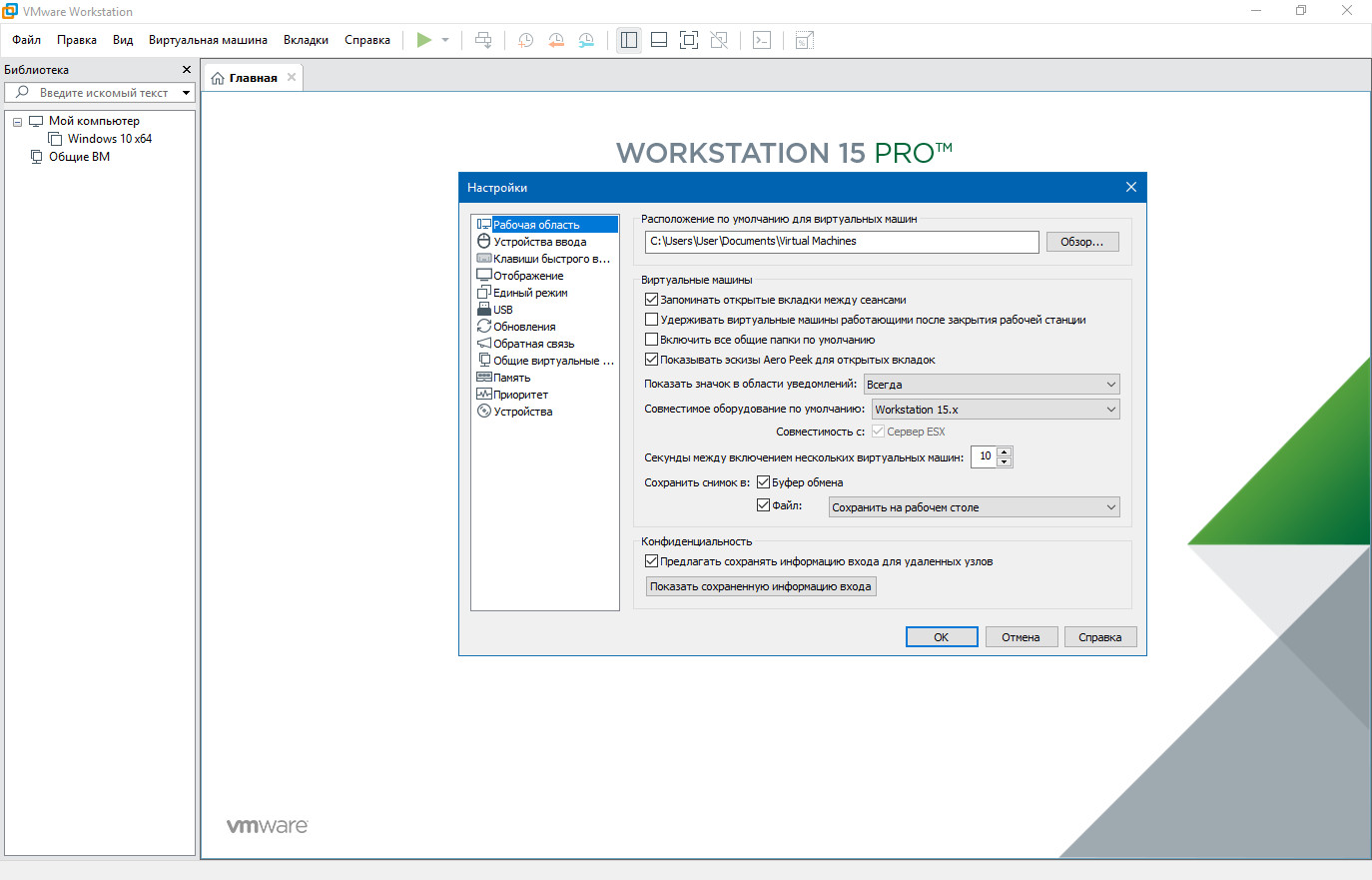
Task: Click the Справка button in the dialog
Action: click(x=1100, y=637)
